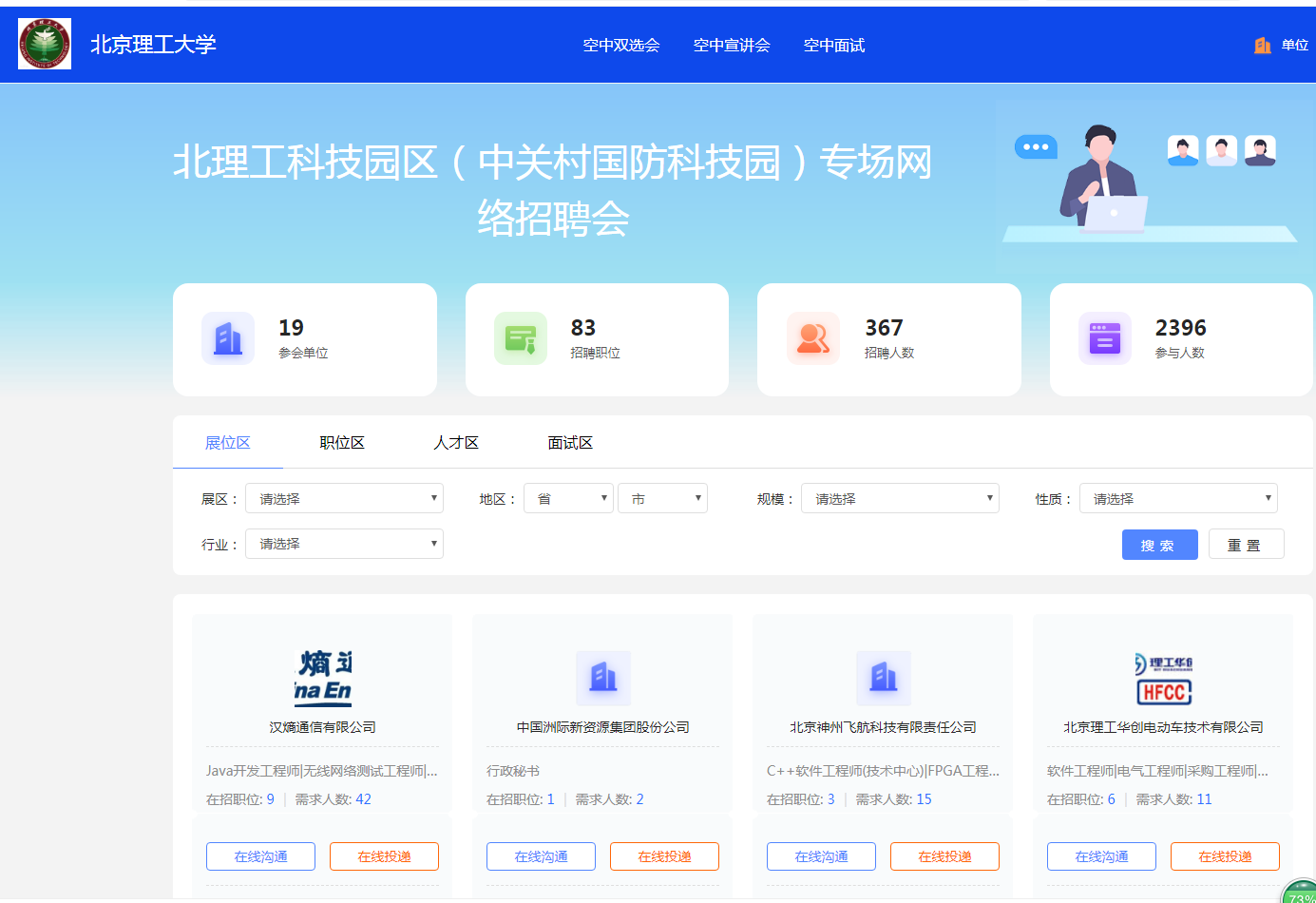Expand the 规模 dropdown
This screenshot has height=903, width=1316.
(900, 498)
